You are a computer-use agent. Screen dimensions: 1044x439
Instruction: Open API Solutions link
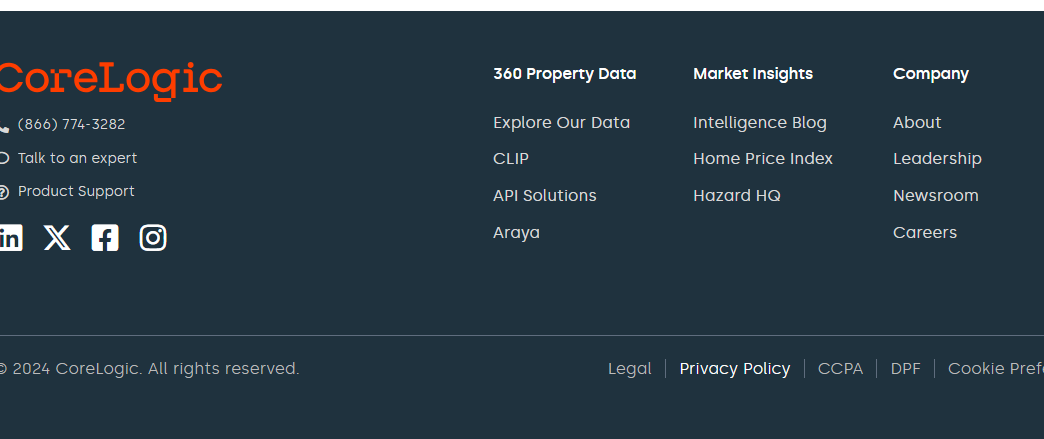pyautogui.click(x=545, y=196)
